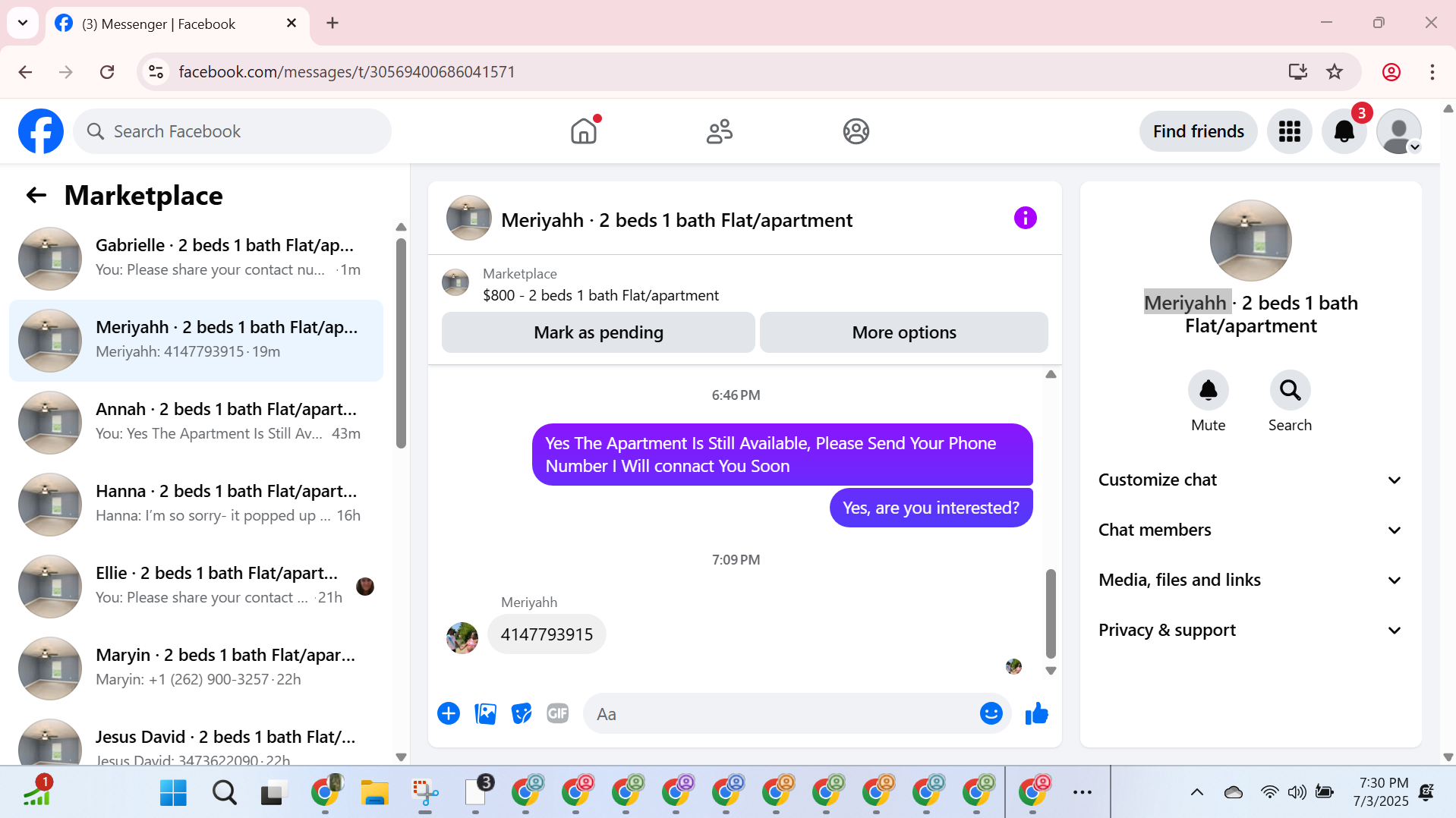Viewport: 1456px width, 818px height.
Task: Click the message Aa input field
Action: pos(782,713)
